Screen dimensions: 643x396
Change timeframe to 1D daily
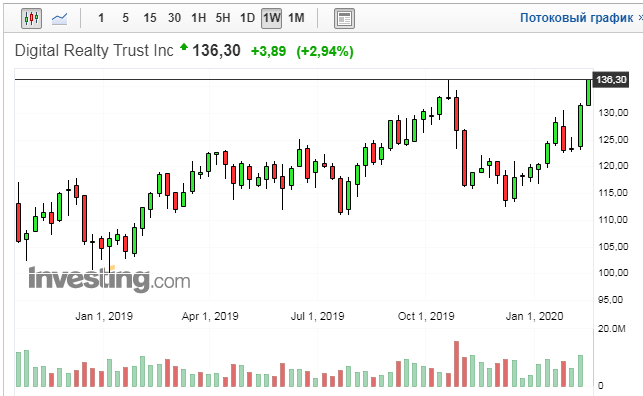click(247, 18)
